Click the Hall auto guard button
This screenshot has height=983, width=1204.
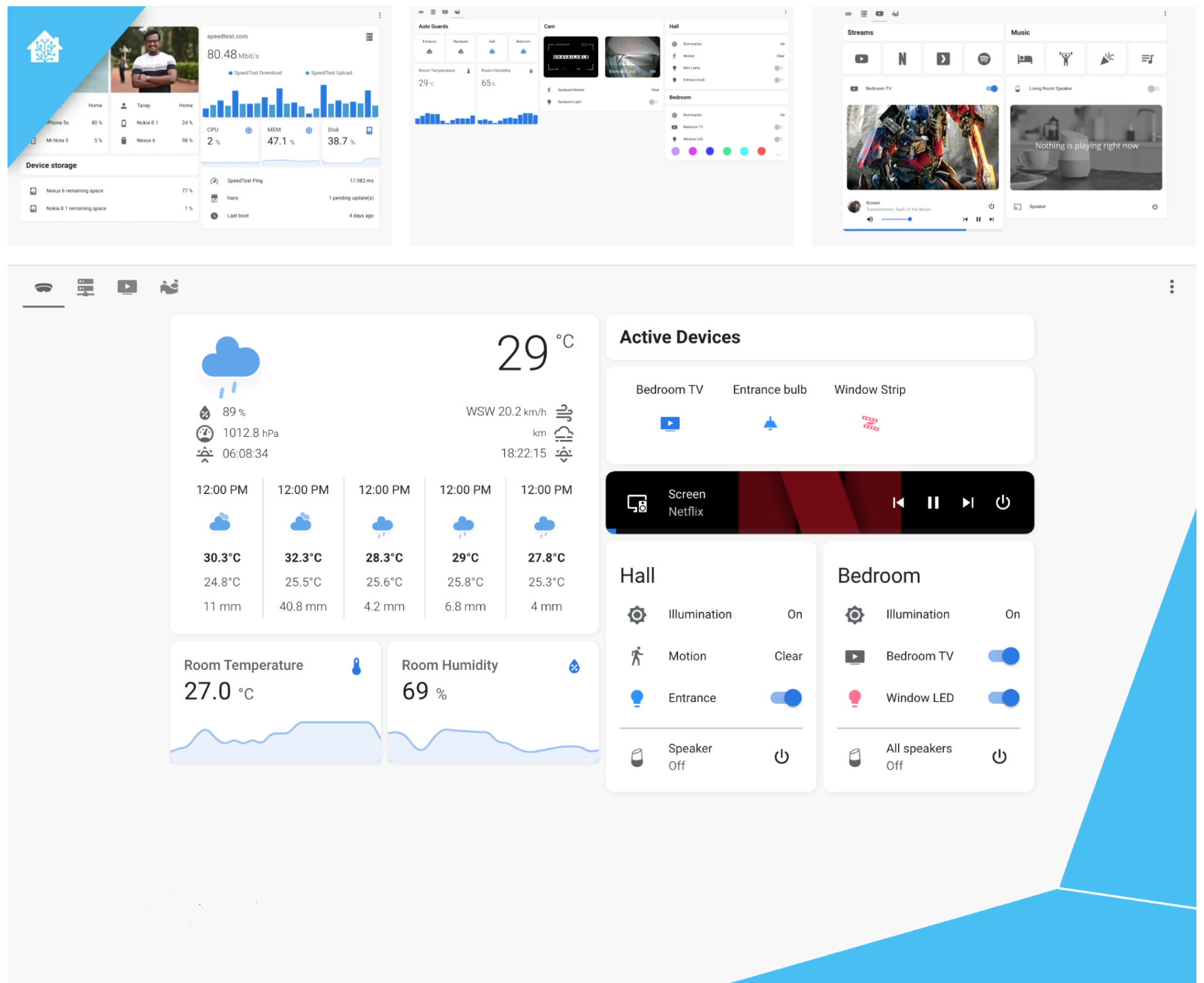click(x=492, y=48)
